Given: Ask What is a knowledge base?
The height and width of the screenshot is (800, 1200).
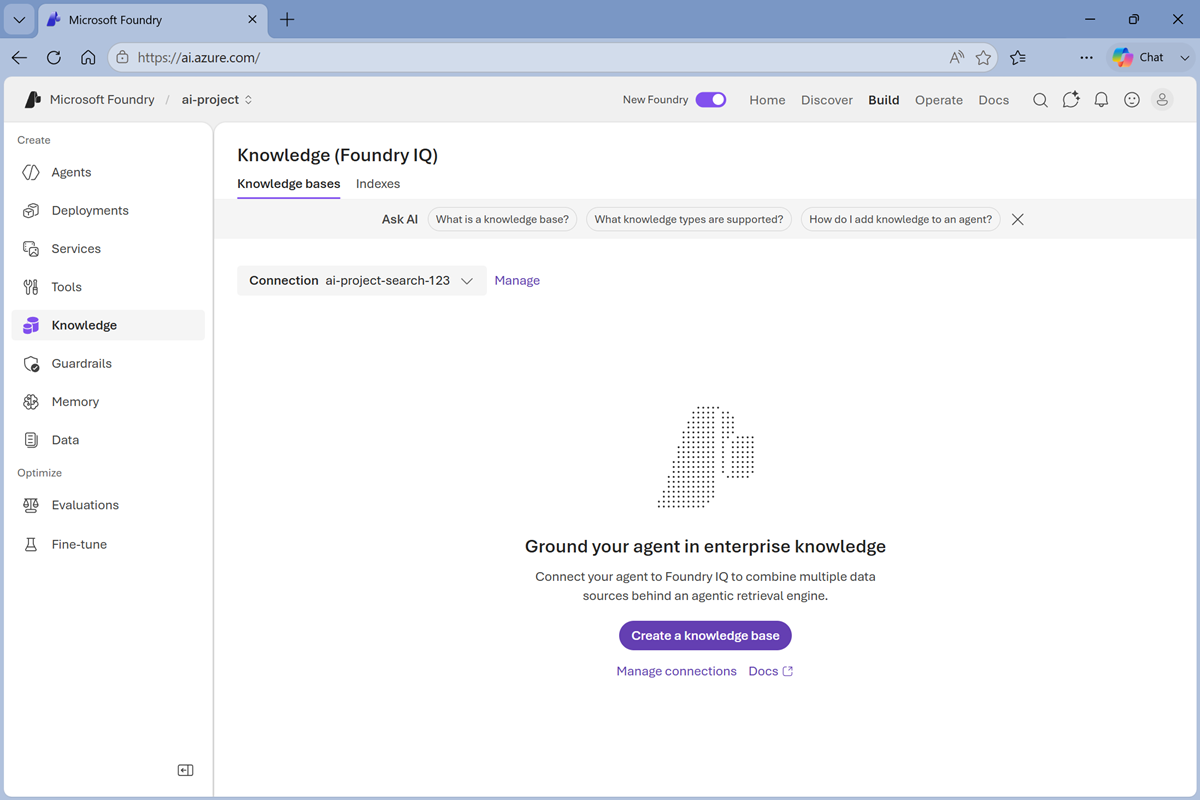Looking at the screenshot, I should point(502,219).
